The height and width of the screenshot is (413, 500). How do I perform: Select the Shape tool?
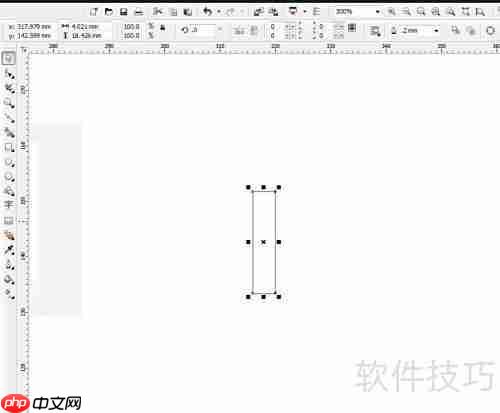(9, 74)
